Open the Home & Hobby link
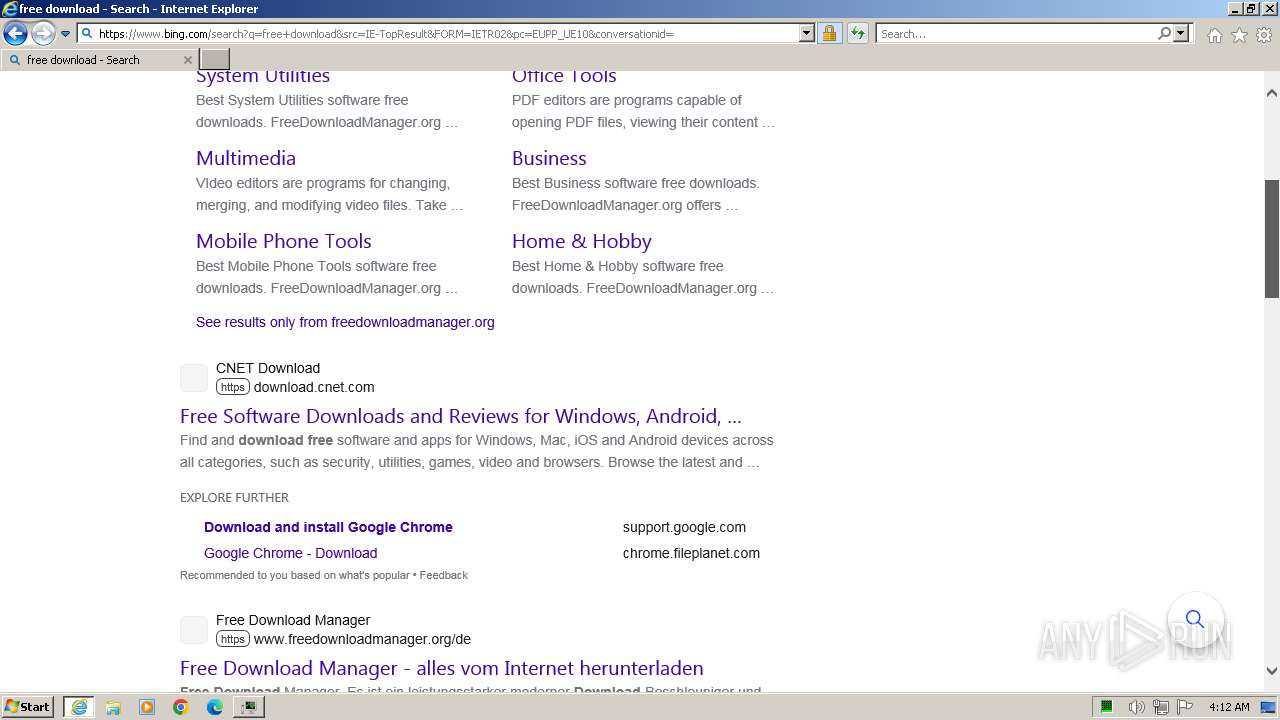 pos(582,241)
